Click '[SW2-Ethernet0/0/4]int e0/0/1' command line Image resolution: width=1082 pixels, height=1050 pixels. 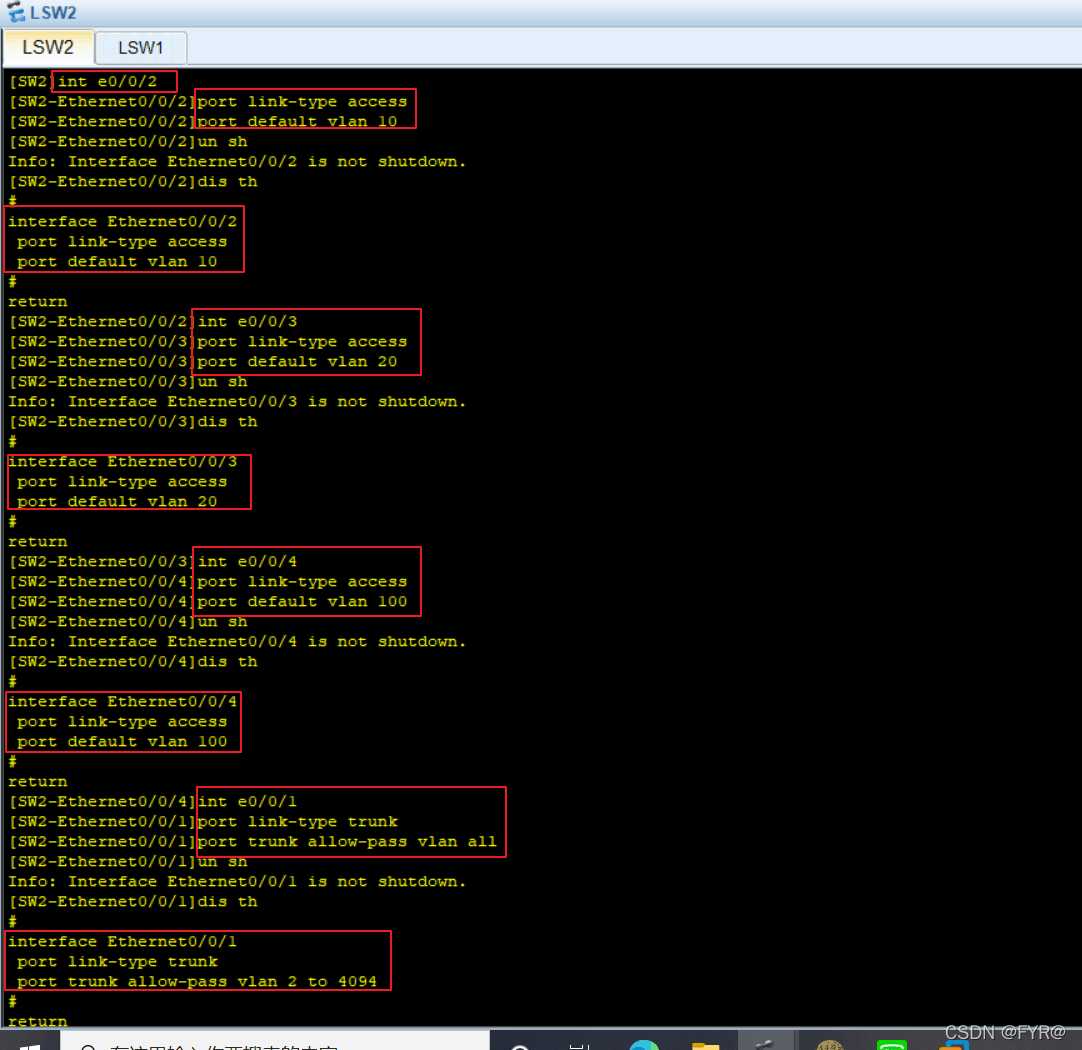pyautogui.click(x=153, y=802)
